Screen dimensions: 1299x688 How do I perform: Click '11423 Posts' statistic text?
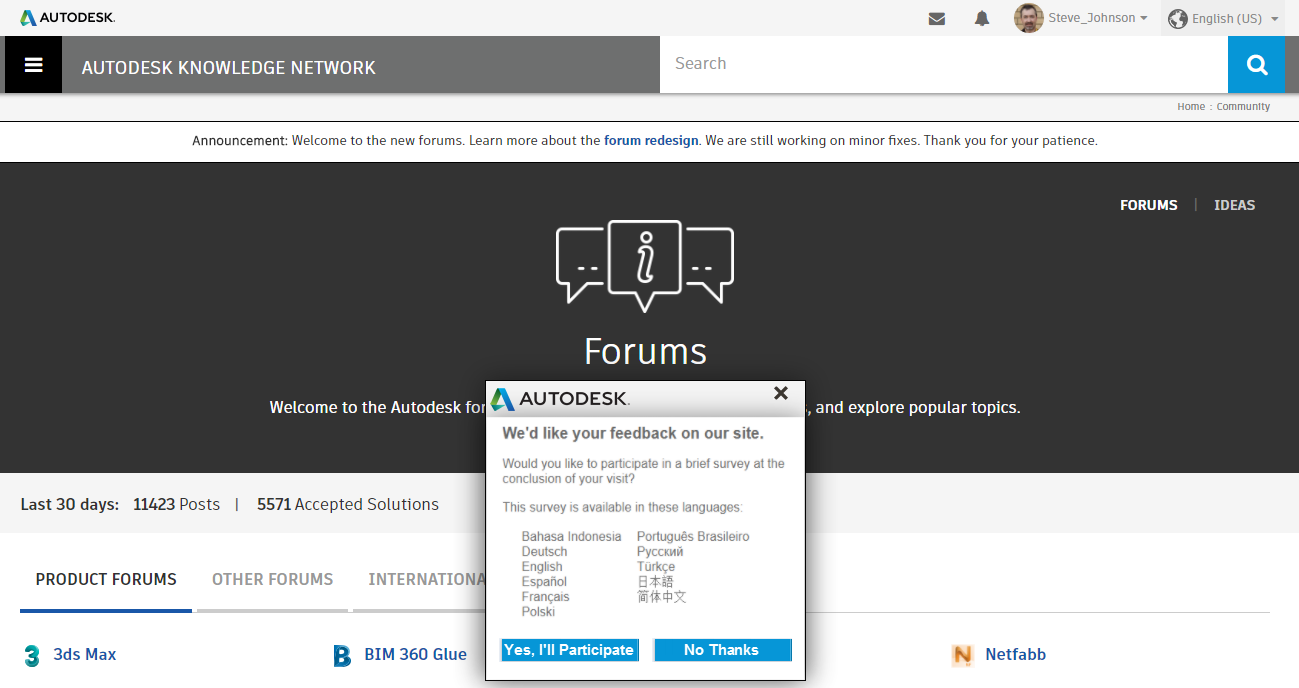click(176, 505)
